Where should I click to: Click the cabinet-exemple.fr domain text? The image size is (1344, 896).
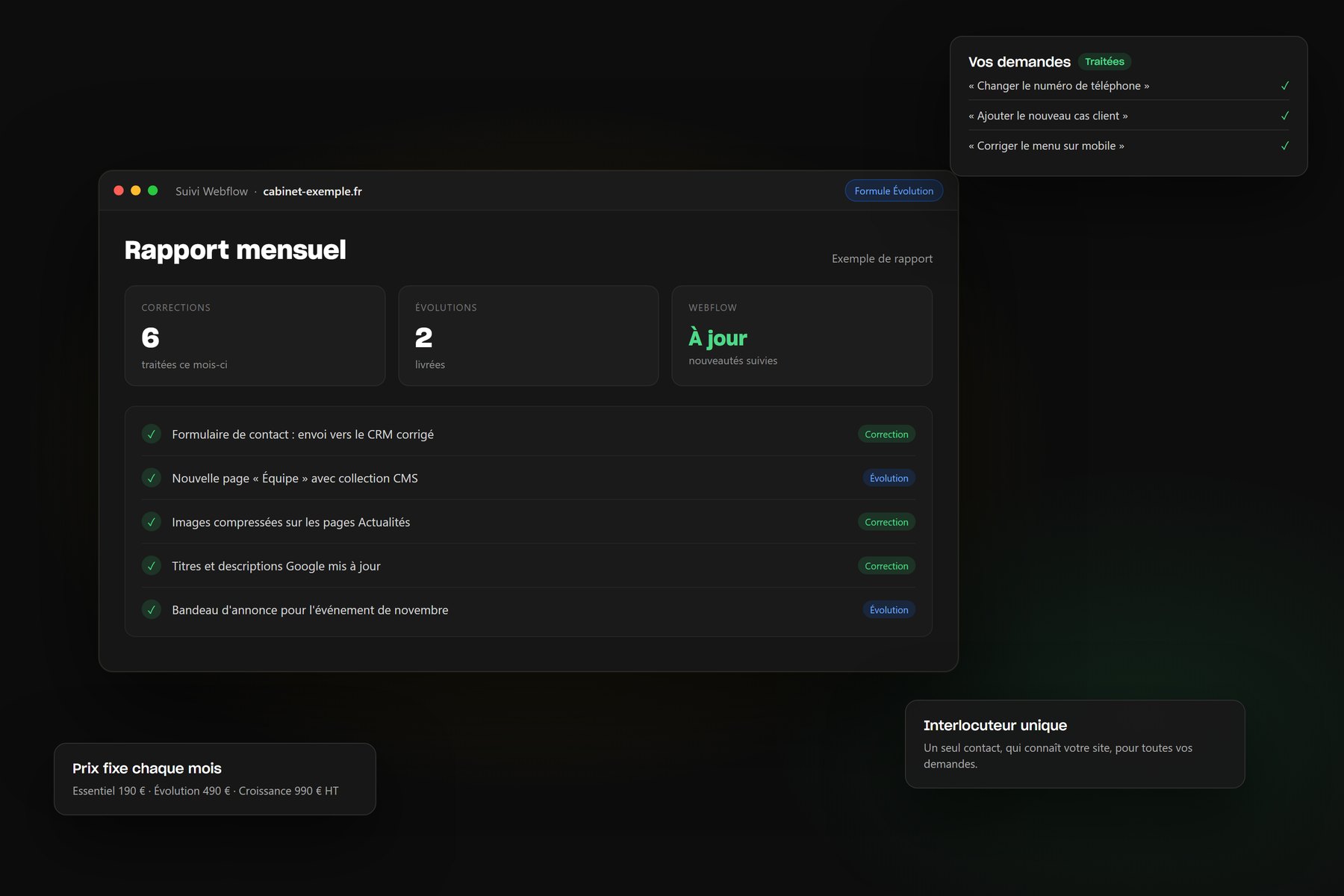point(312,191)
